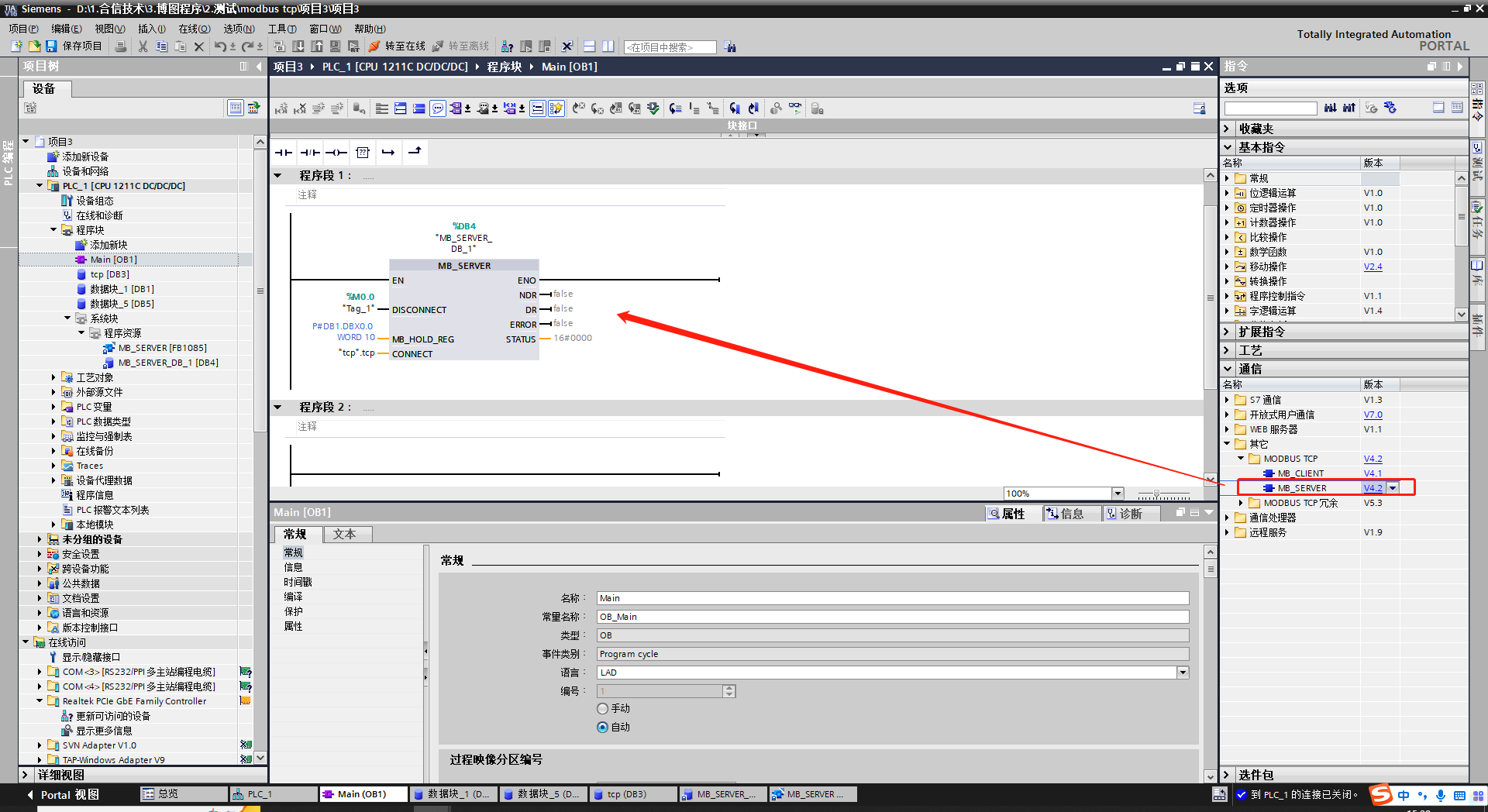Screen dimensions: 1488x812
Task: Click the 保存项目 button
Action: pos(74,46)
